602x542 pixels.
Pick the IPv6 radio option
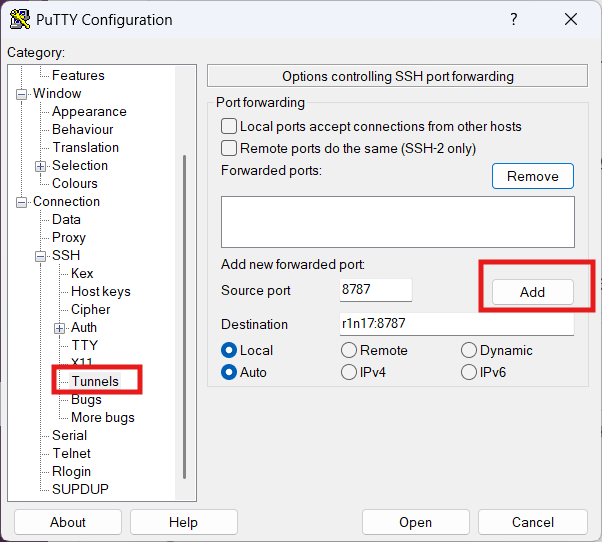469,372
